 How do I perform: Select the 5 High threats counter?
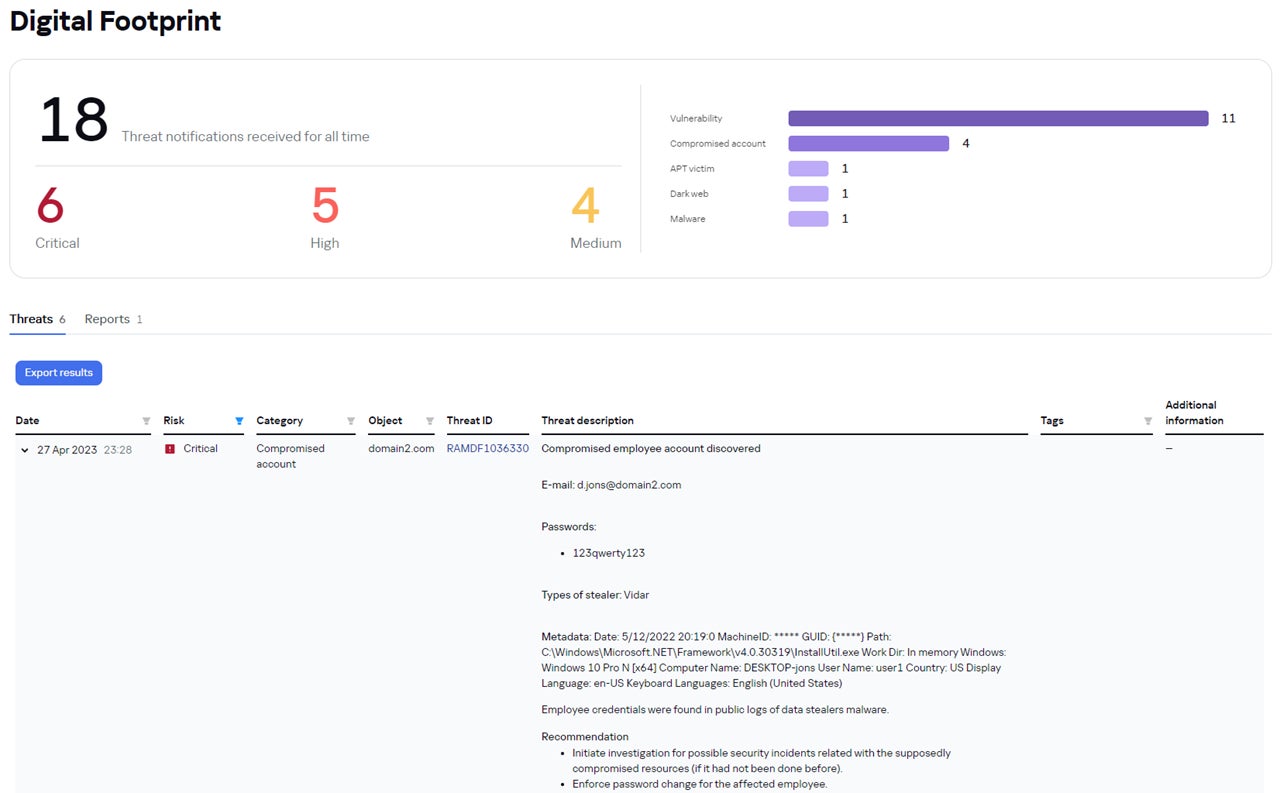coord(325,217)
